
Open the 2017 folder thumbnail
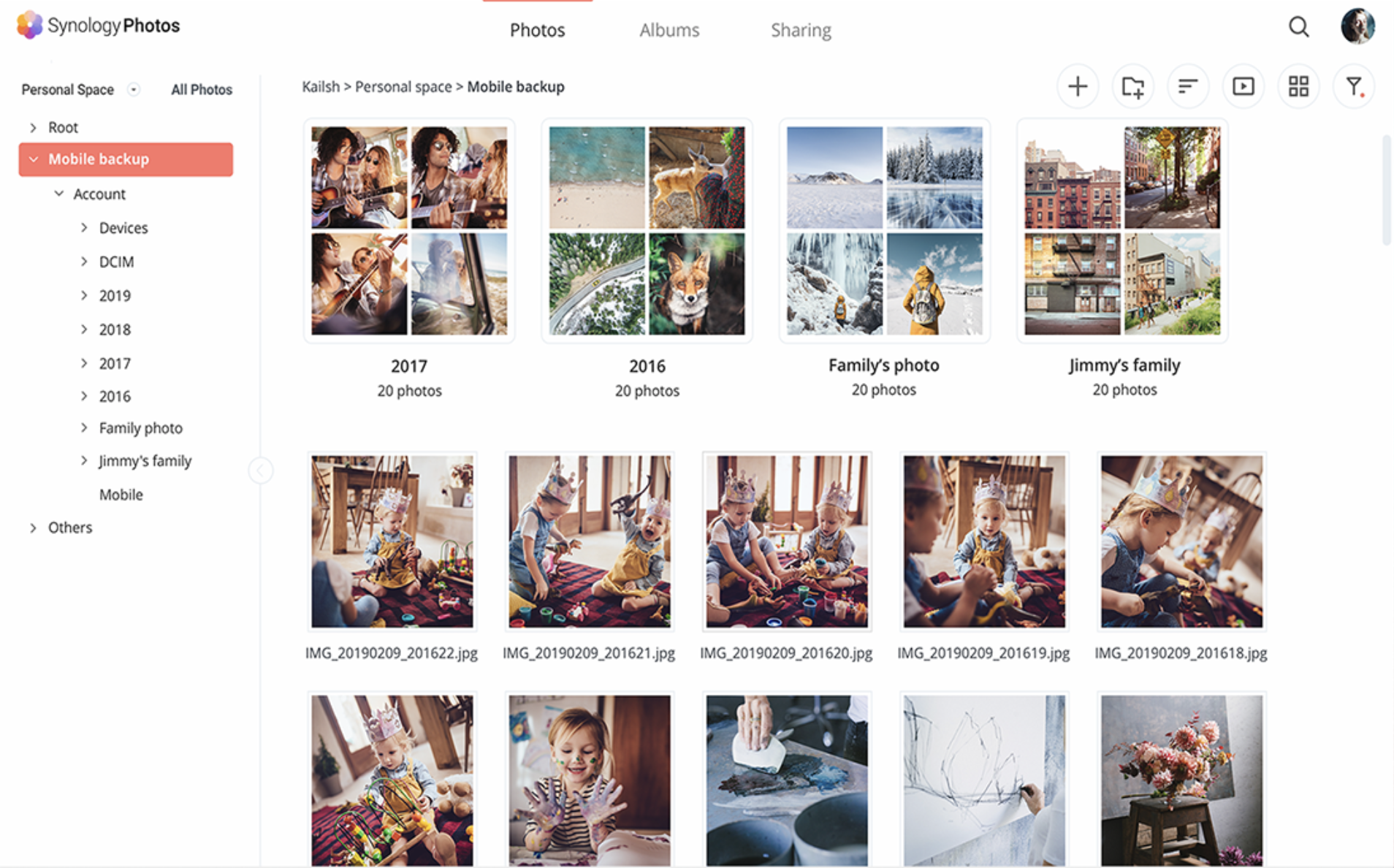pos(409,231)
